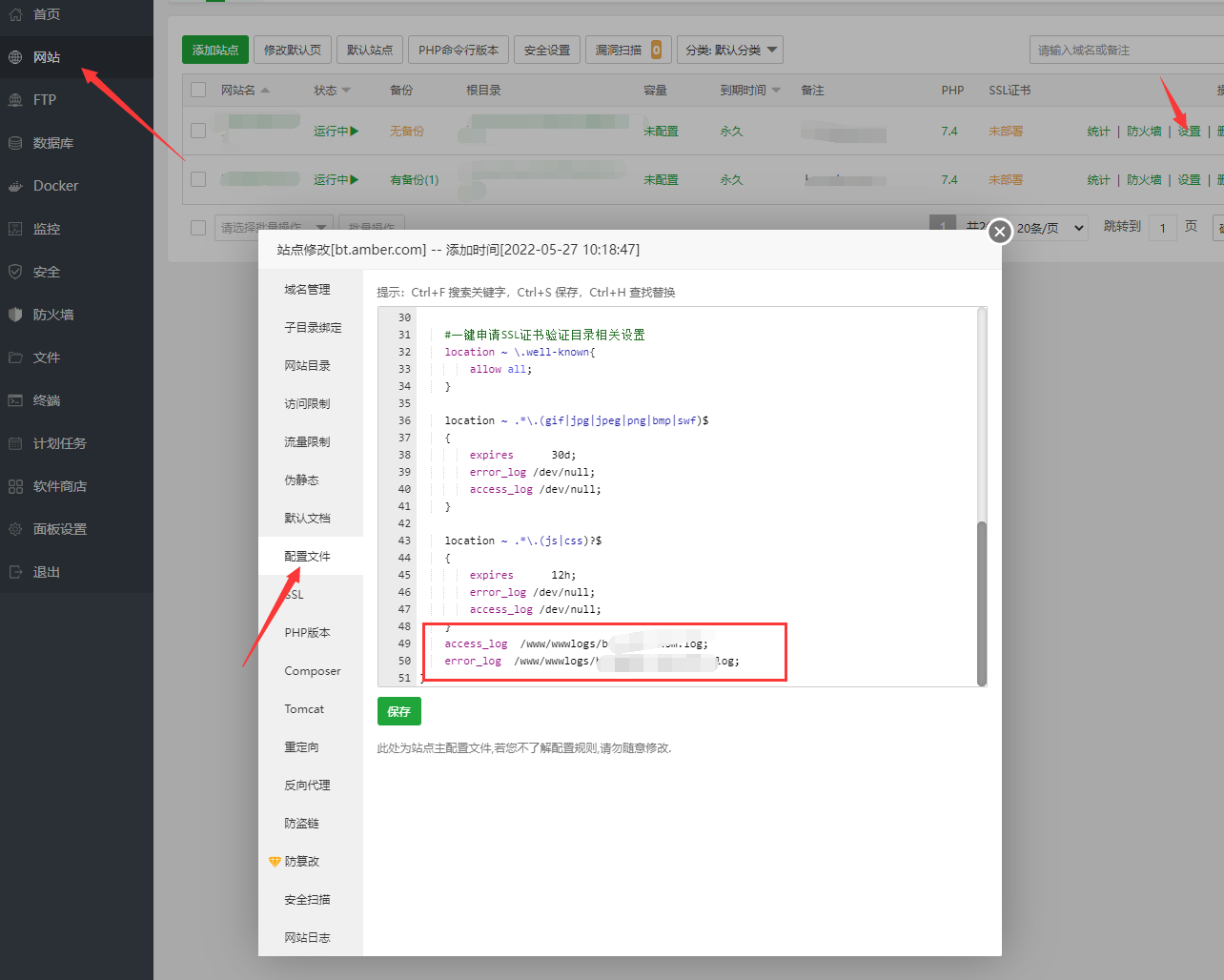Screen dimensions: 1224x980
Task: Click the 面板设置 gear icon in sidebar
Action: pyautogui.click(x=15, y=529)
